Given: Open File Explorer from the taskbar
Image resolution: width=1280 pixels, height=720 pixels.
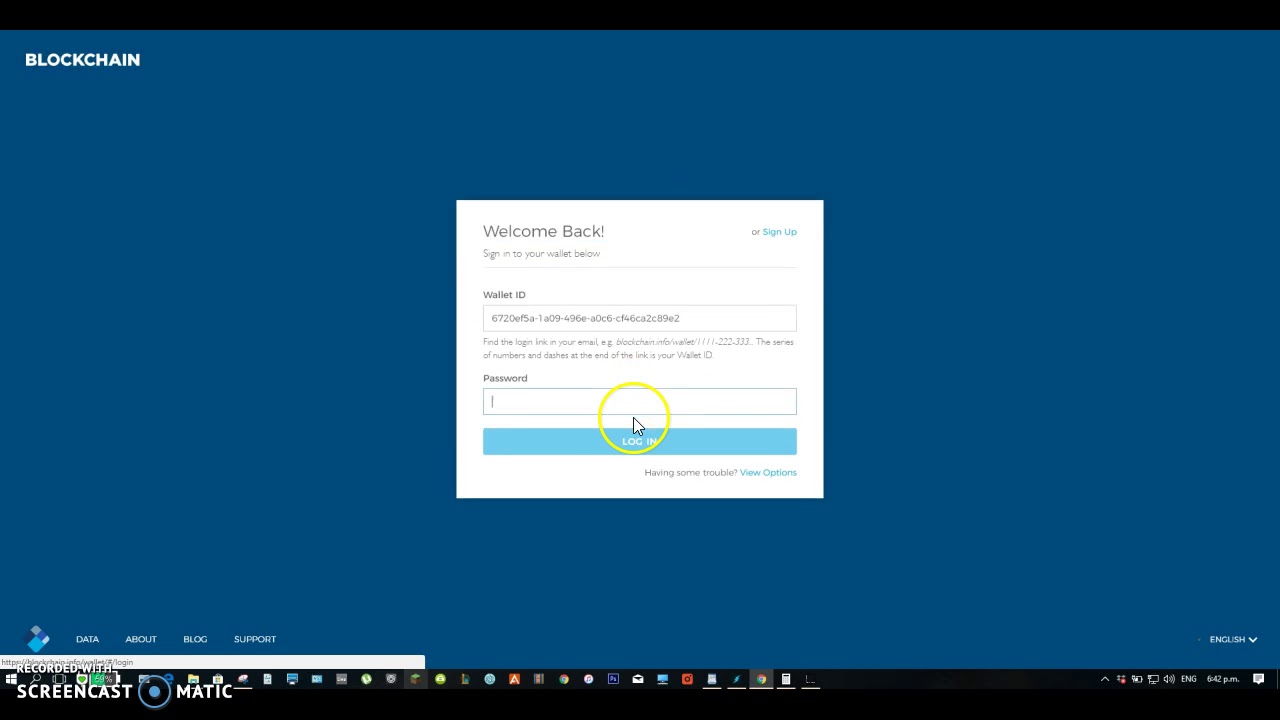Looking at the screenshot, I should (192, 679).
